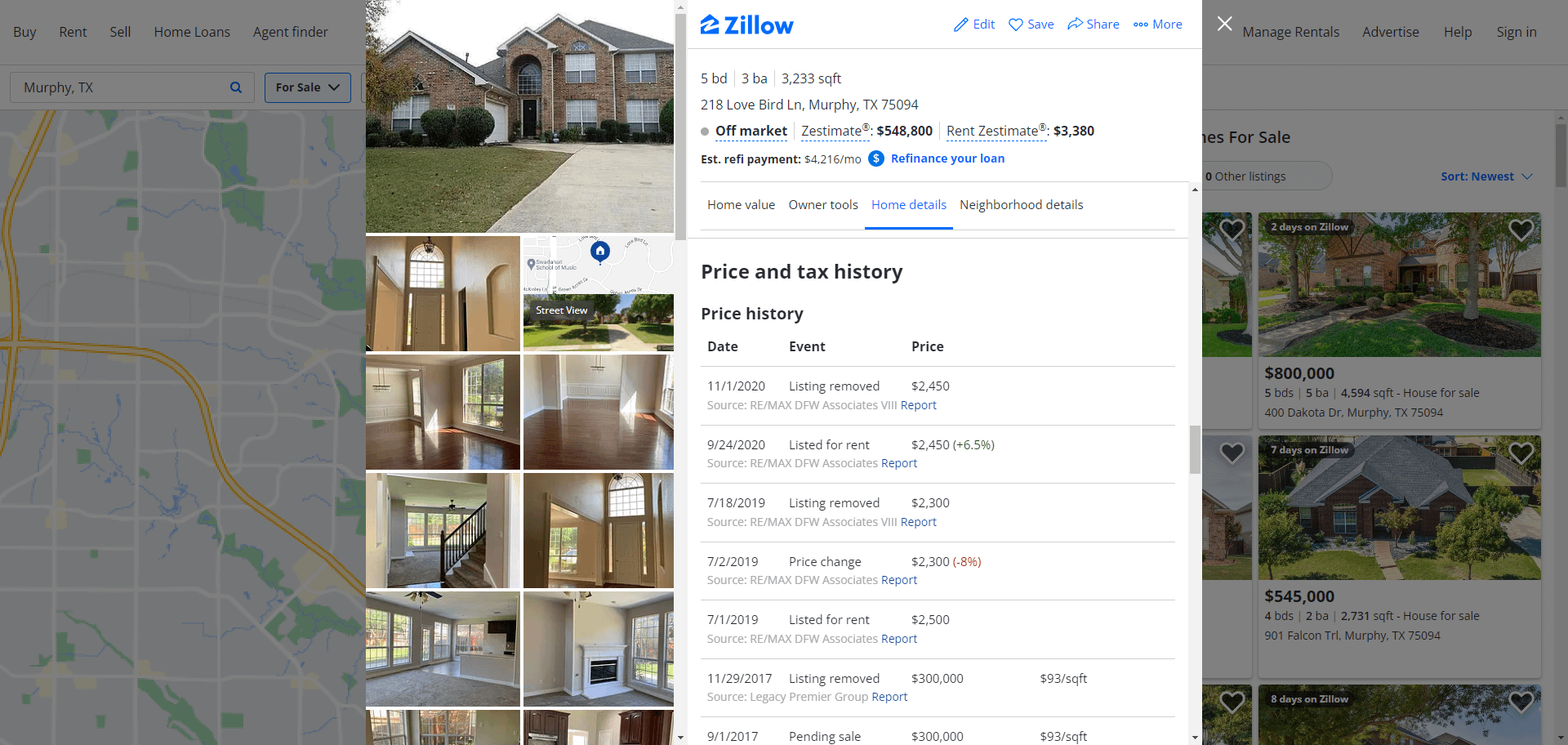The height and width of the screenshot is (745, 1568).
Task: Click the dollar refinance icon
Action: pos(876,158)
